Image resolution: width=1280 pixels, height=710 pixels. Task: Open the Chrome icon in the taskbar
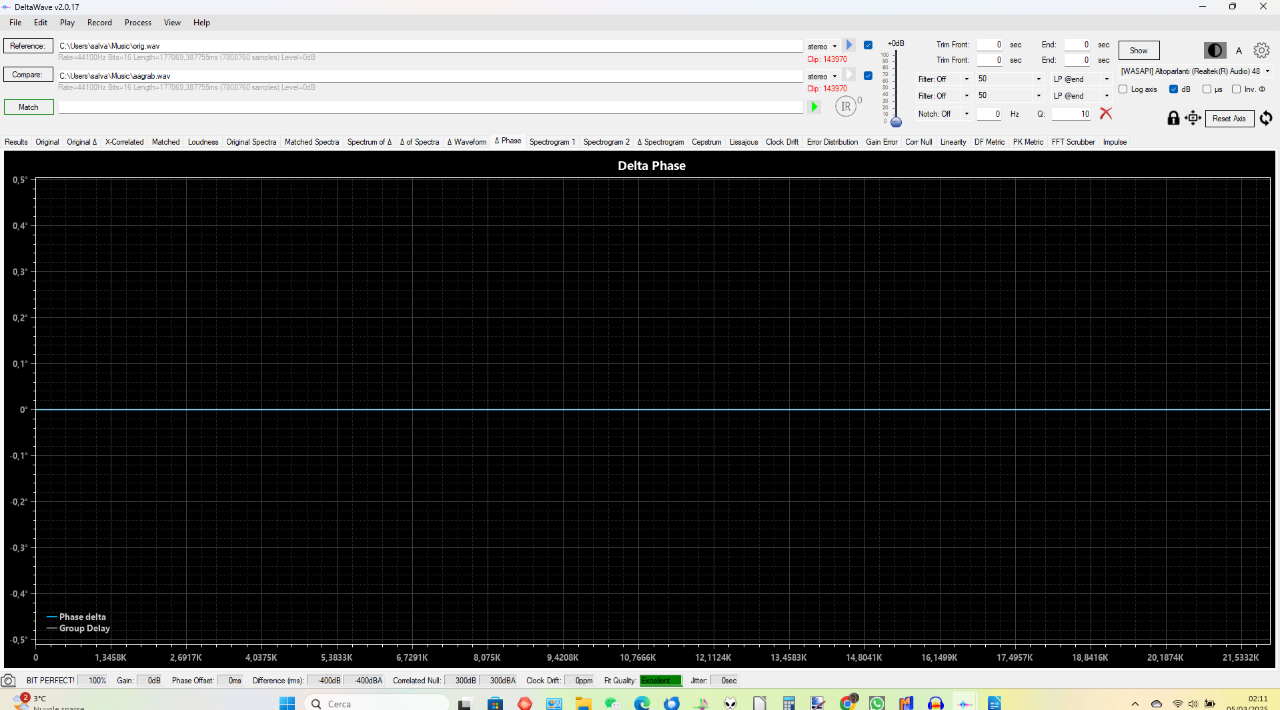(848, 703)
